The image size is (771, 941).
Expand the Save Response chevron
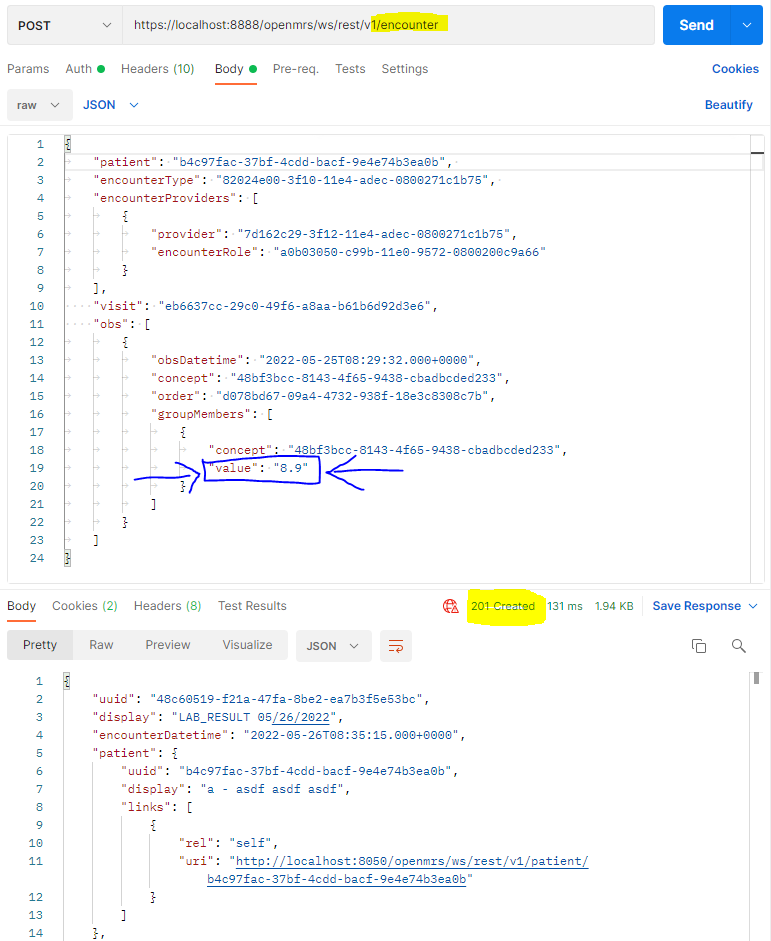click(x=753, y=606)
